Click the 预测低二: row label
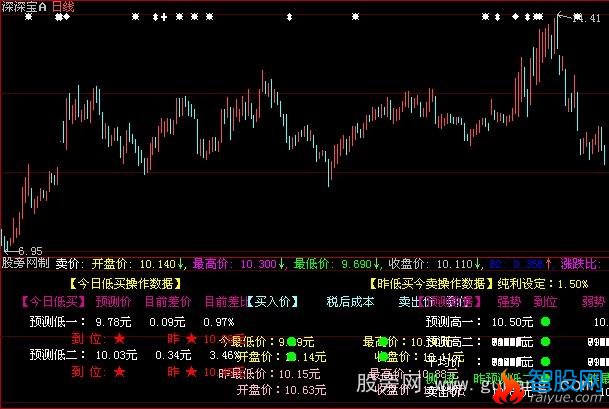The height and width of the screenshot is (409, 609). (57, 355)
